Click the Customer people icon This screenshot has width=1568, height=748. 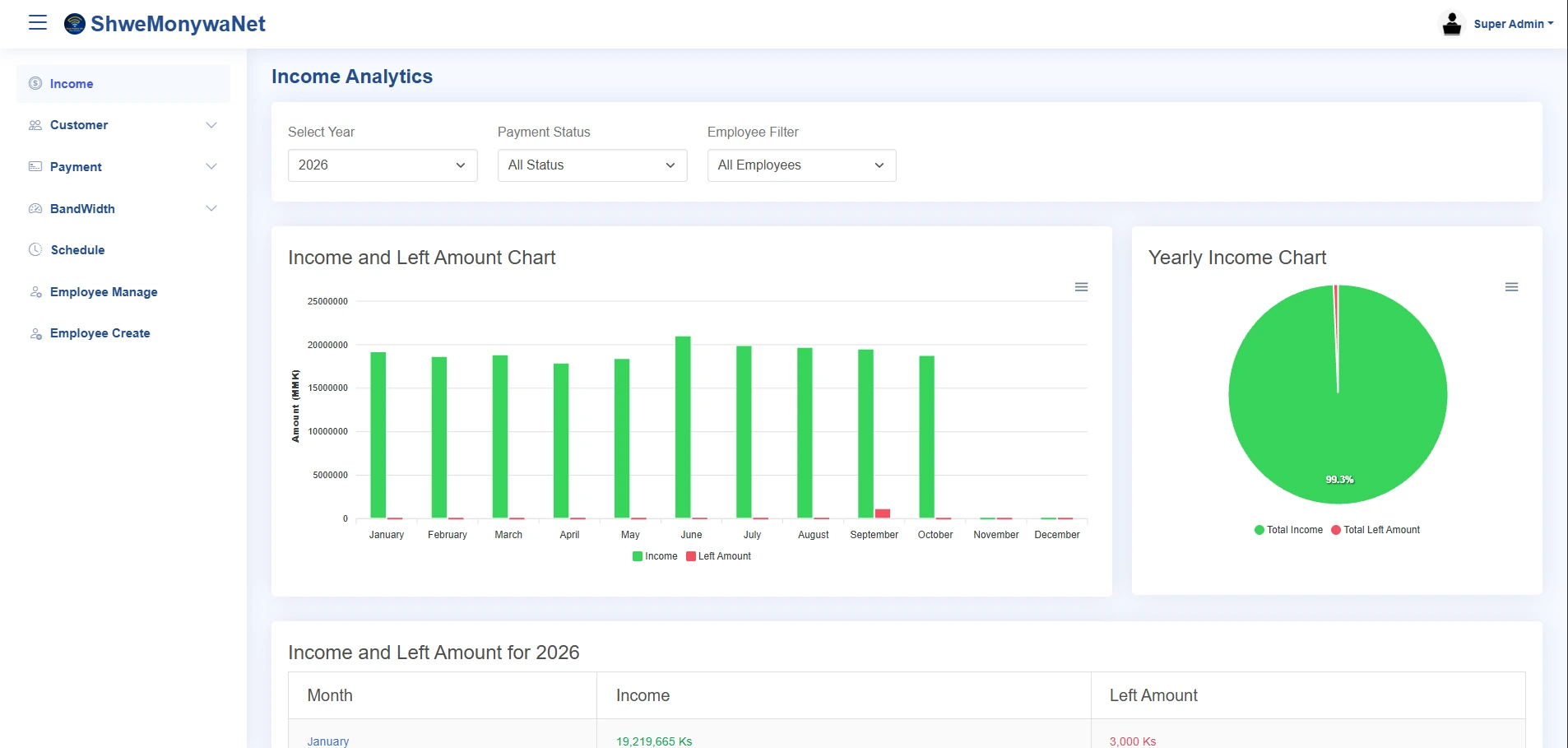35,125
